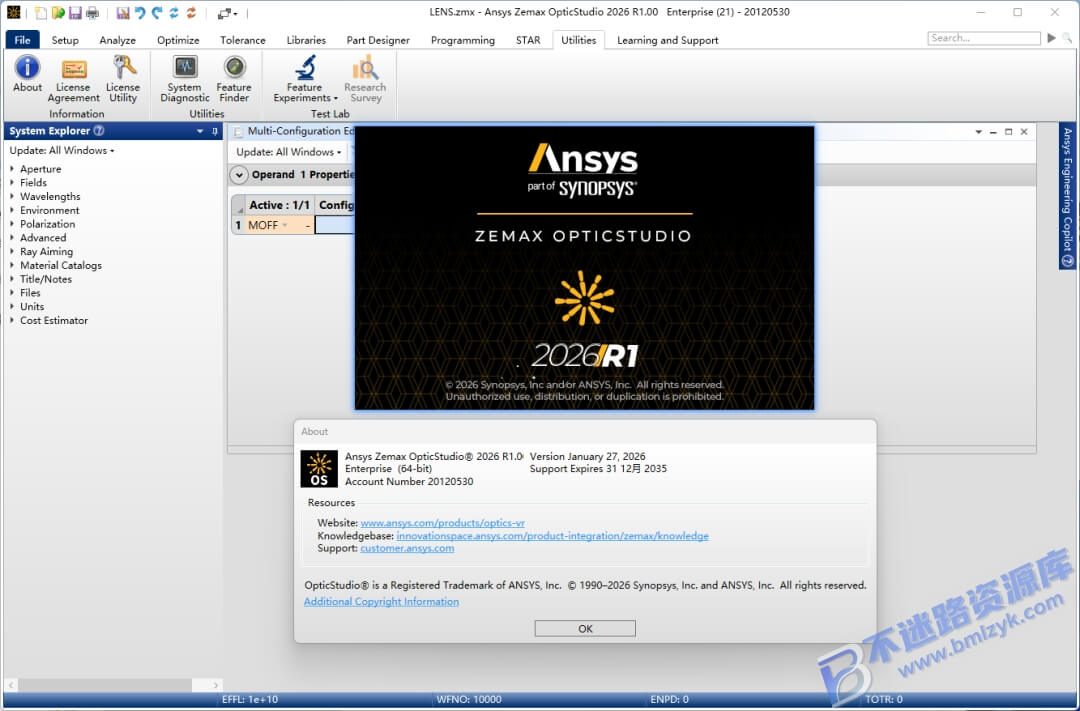This screenshot has height=711, width=1080.
Task: Open the customer.ansys.com support link
Action: pos(407,548)
